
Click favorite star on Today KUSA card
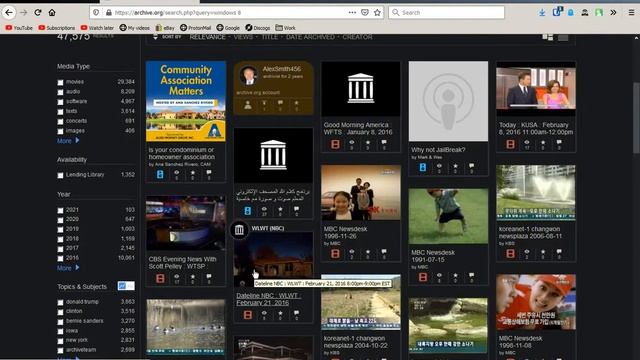pyautogui.click(x=543, y=143)
